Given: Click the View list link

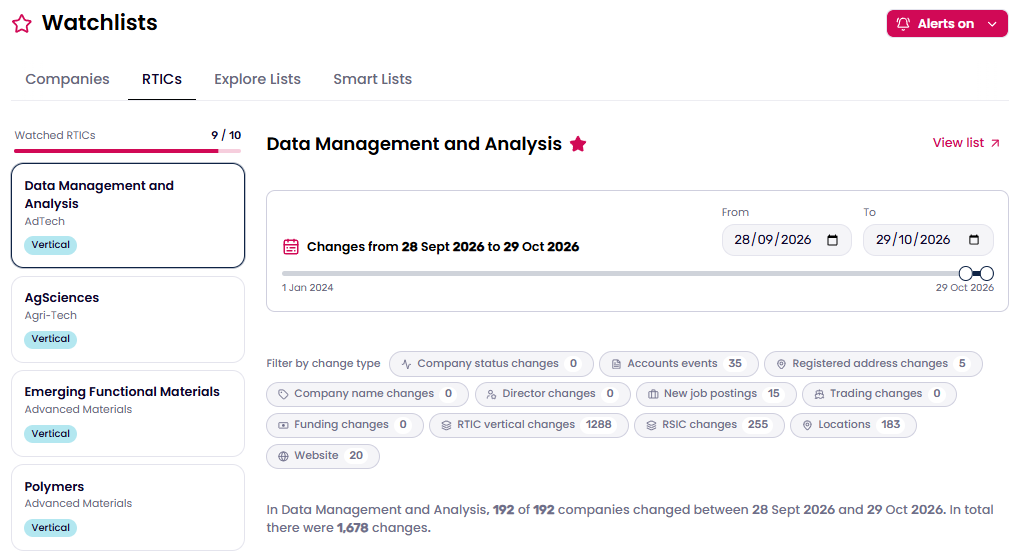Looking at the screenshot, I should pos(966,143).
